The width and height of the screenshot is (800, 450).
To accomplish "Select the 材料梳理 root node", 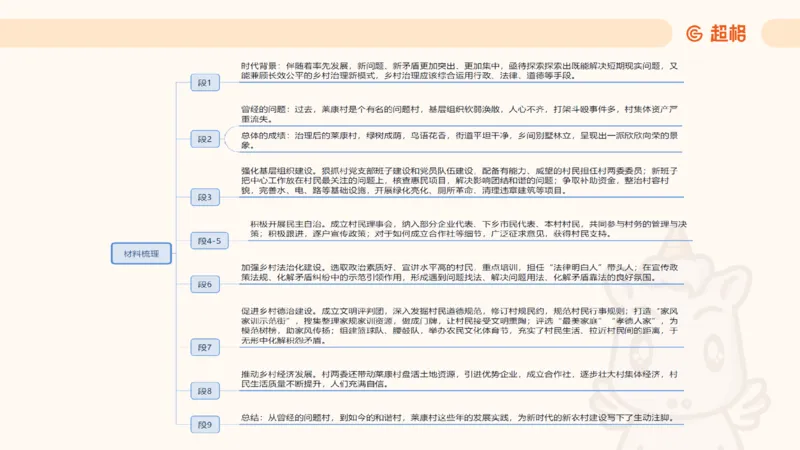I will pyautogui.click(x=141, y=254).
